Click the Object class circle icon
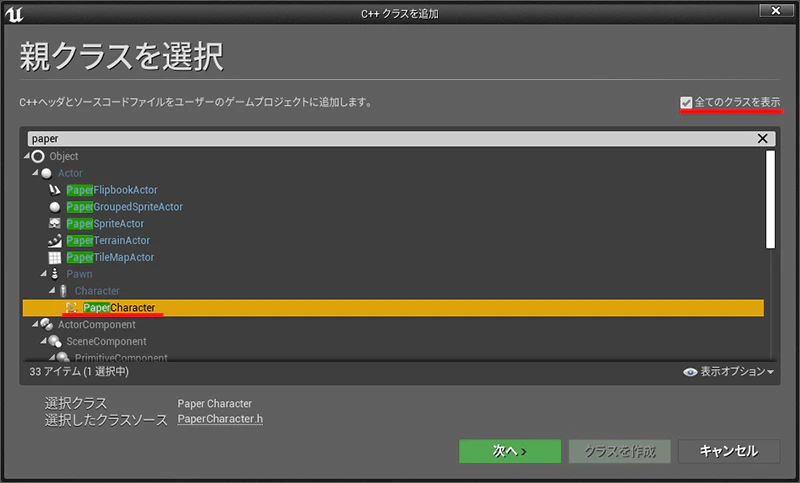 pyautogui.click(x=38, y=156)
